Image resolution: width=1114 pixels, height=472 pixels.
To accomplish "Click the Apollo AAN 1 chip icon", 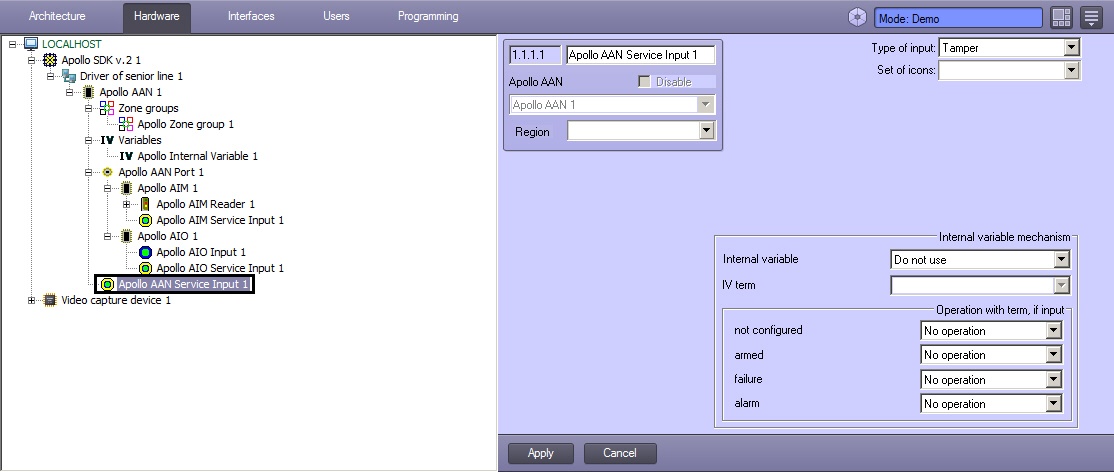I will click(x=88, y=92).
